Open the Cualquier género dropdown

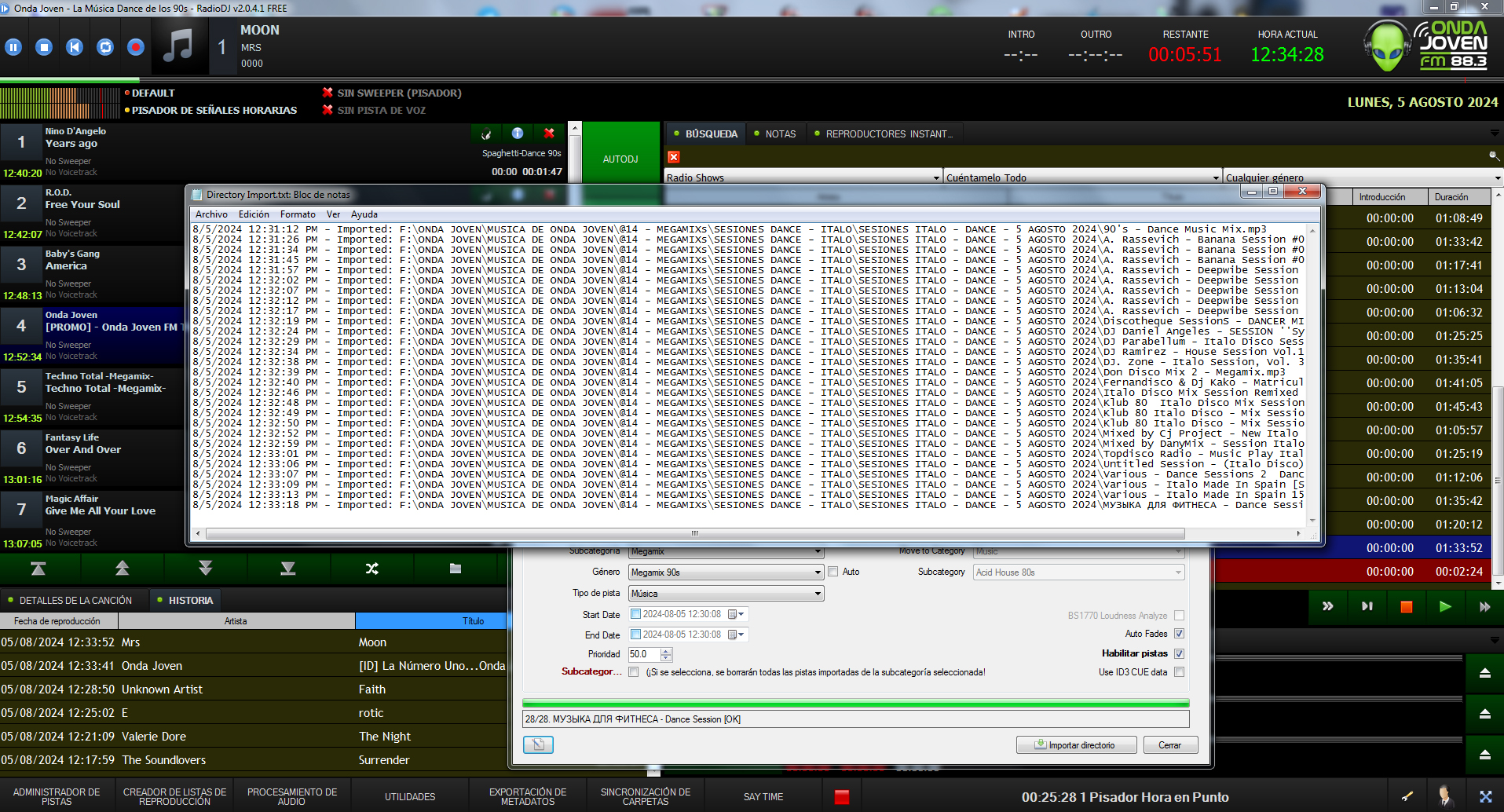(1363, 177)
